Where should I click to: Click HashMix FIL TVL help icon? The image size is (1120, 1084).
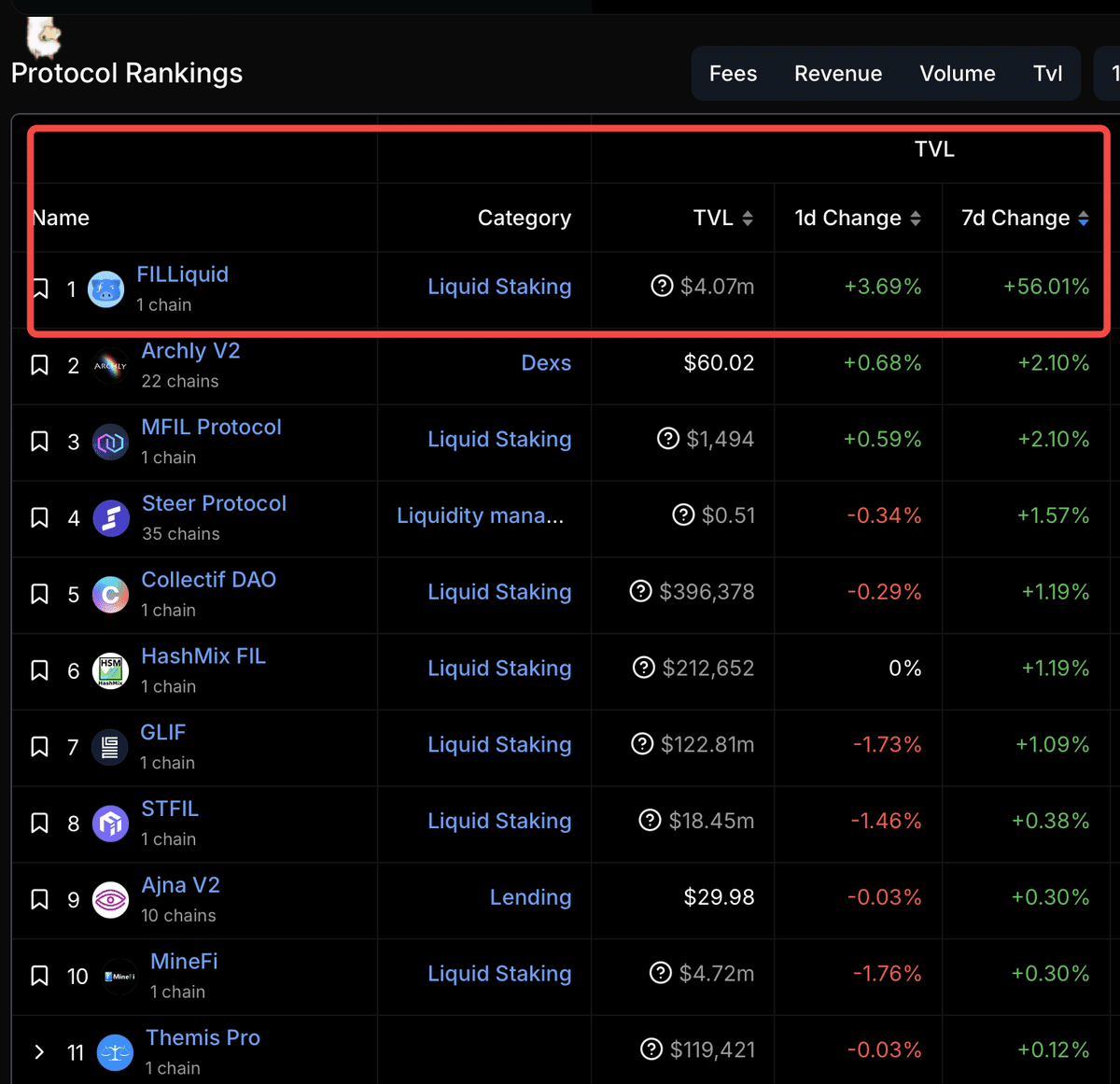644,667
